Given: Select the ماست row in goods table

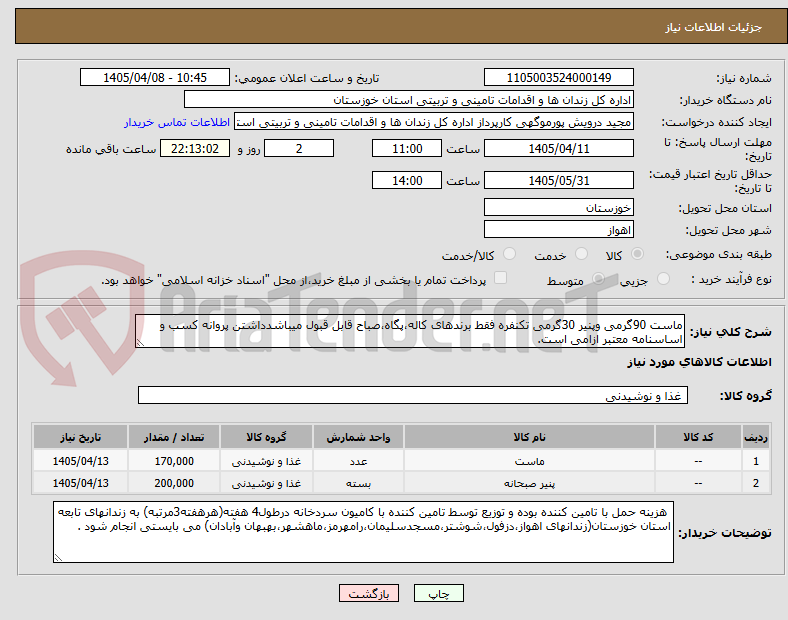Looking at the screenshot, I should (x=401, y=461).
